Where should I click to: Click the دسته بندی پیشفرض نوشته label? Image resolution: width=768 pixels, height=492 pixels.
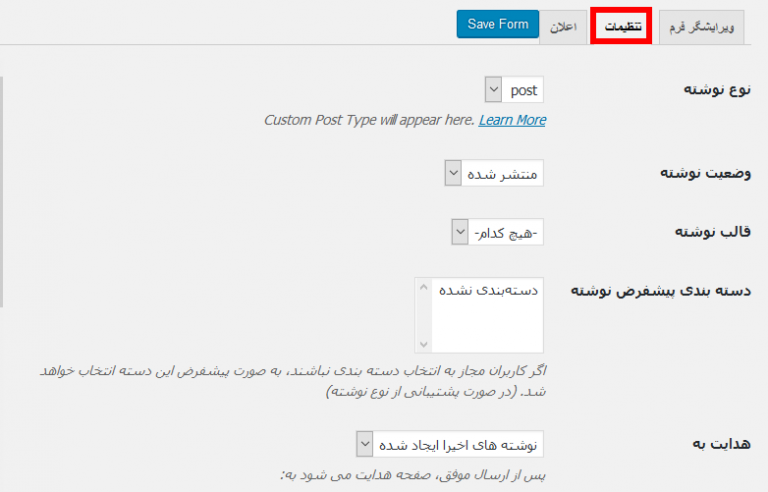click(x=661, y=291)
